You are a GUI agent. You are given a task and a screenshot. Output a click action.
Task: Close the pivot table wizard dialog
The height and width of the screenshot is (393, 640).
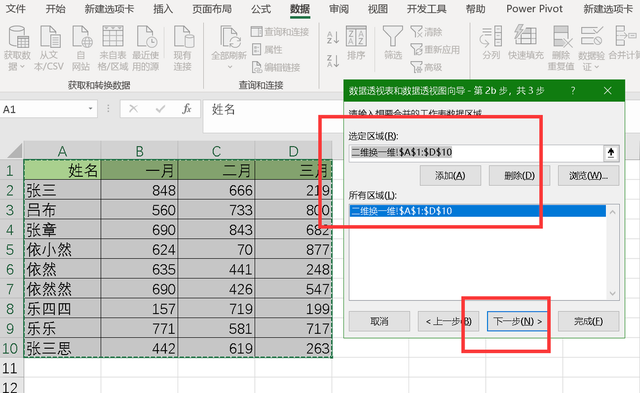click(x=607, y=91)
